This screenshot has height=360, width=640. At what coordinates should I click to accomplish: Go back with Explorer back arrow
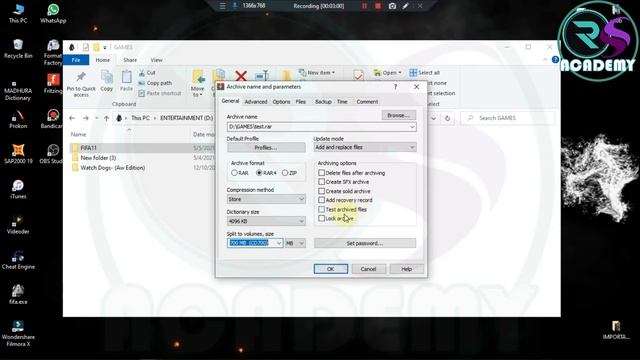[72, 118]
